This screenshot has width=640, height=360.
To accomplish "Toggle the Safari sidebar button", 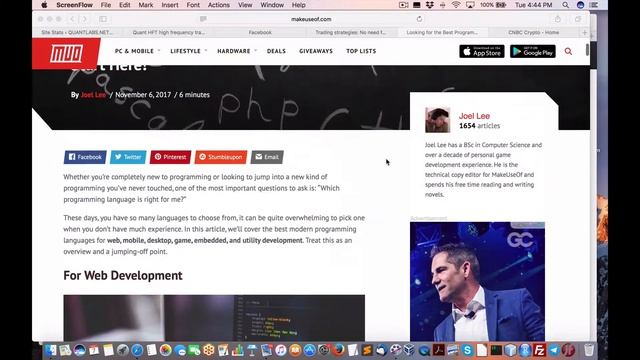I will click(103, 19).
